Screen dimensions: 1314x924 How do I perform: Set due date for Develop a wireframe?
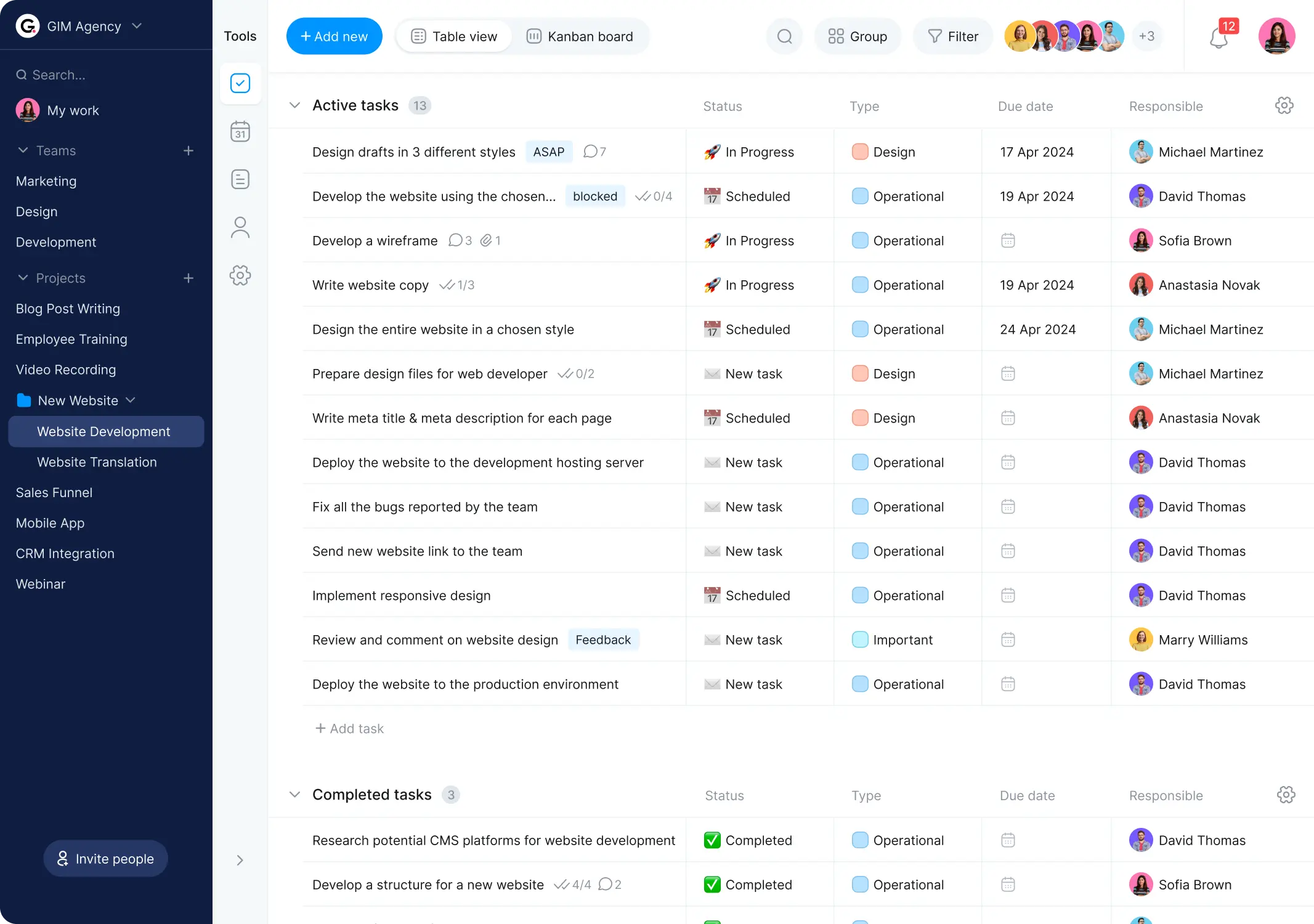point(1008,240)
